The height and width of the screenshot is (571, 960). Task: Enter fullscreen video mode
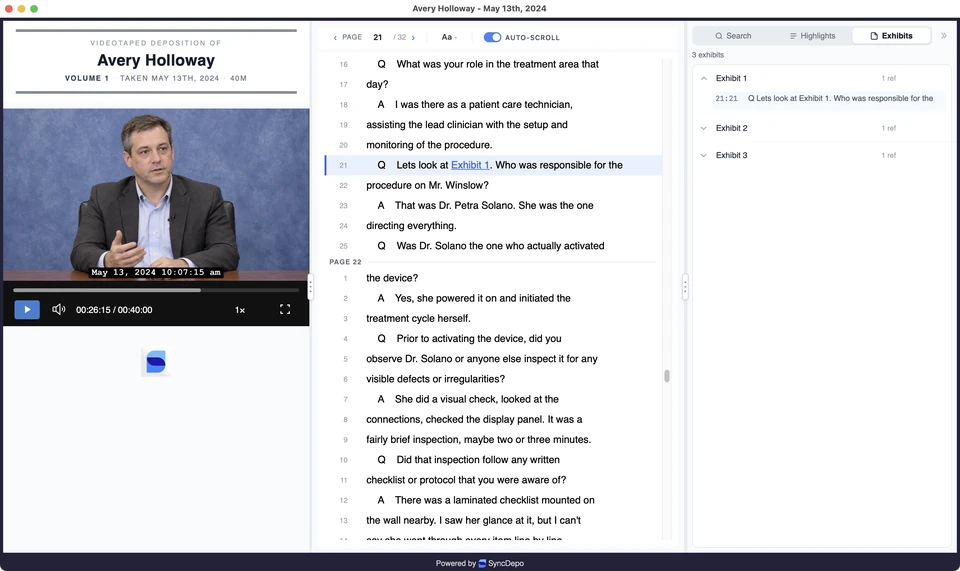click(285, 310)
